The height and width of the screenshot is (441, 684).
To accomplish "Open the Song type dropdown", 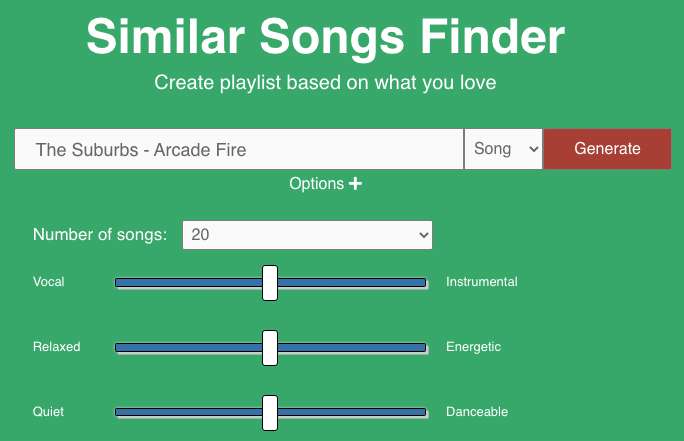I will pyautogui.click(x=503, y=149).
